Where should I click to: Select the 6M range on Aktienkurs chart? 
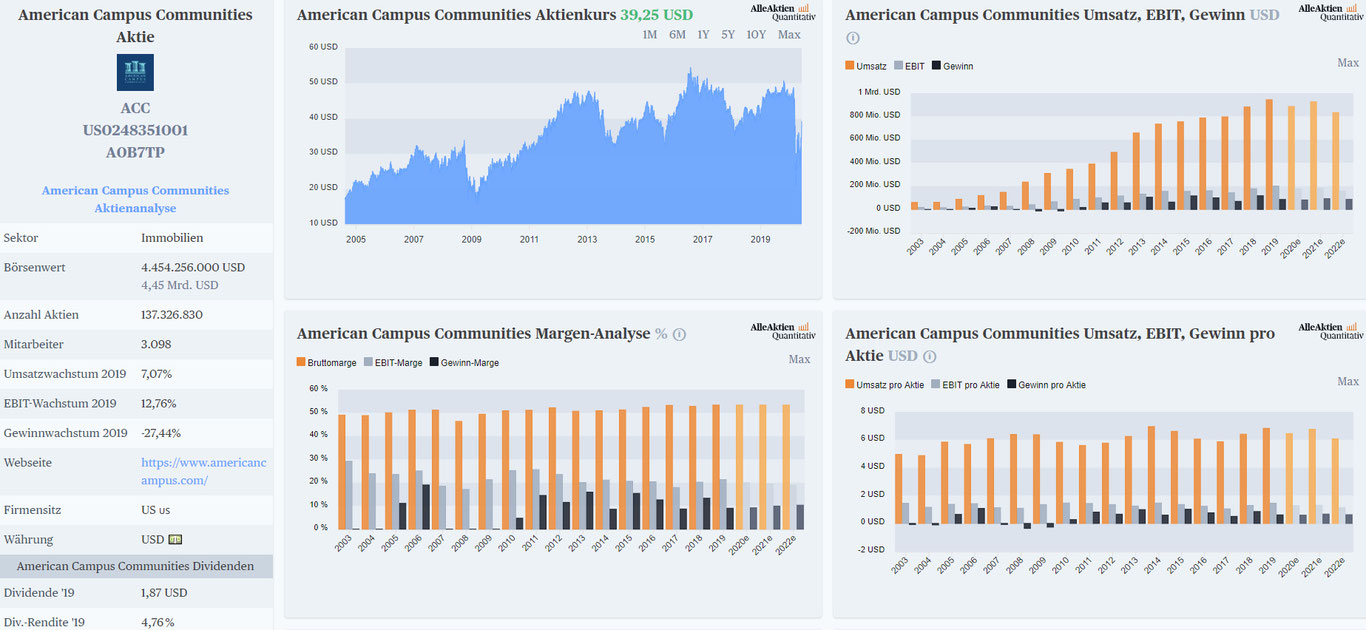(677, 35)
